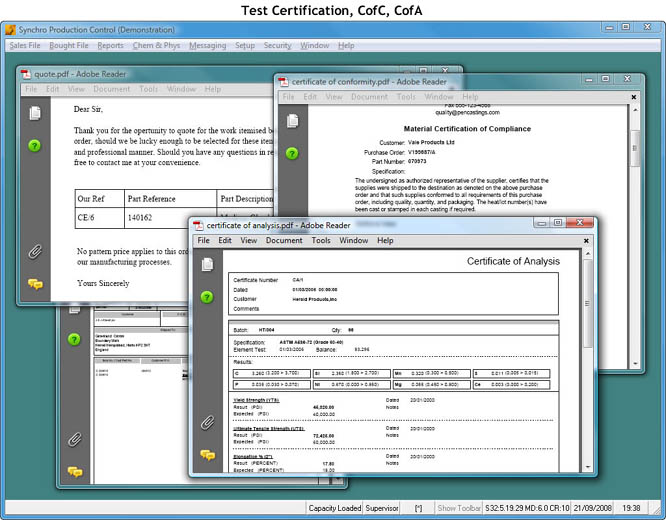
Task: Open View menu in certificate of analysis window
Action: (x=249, y=240)
